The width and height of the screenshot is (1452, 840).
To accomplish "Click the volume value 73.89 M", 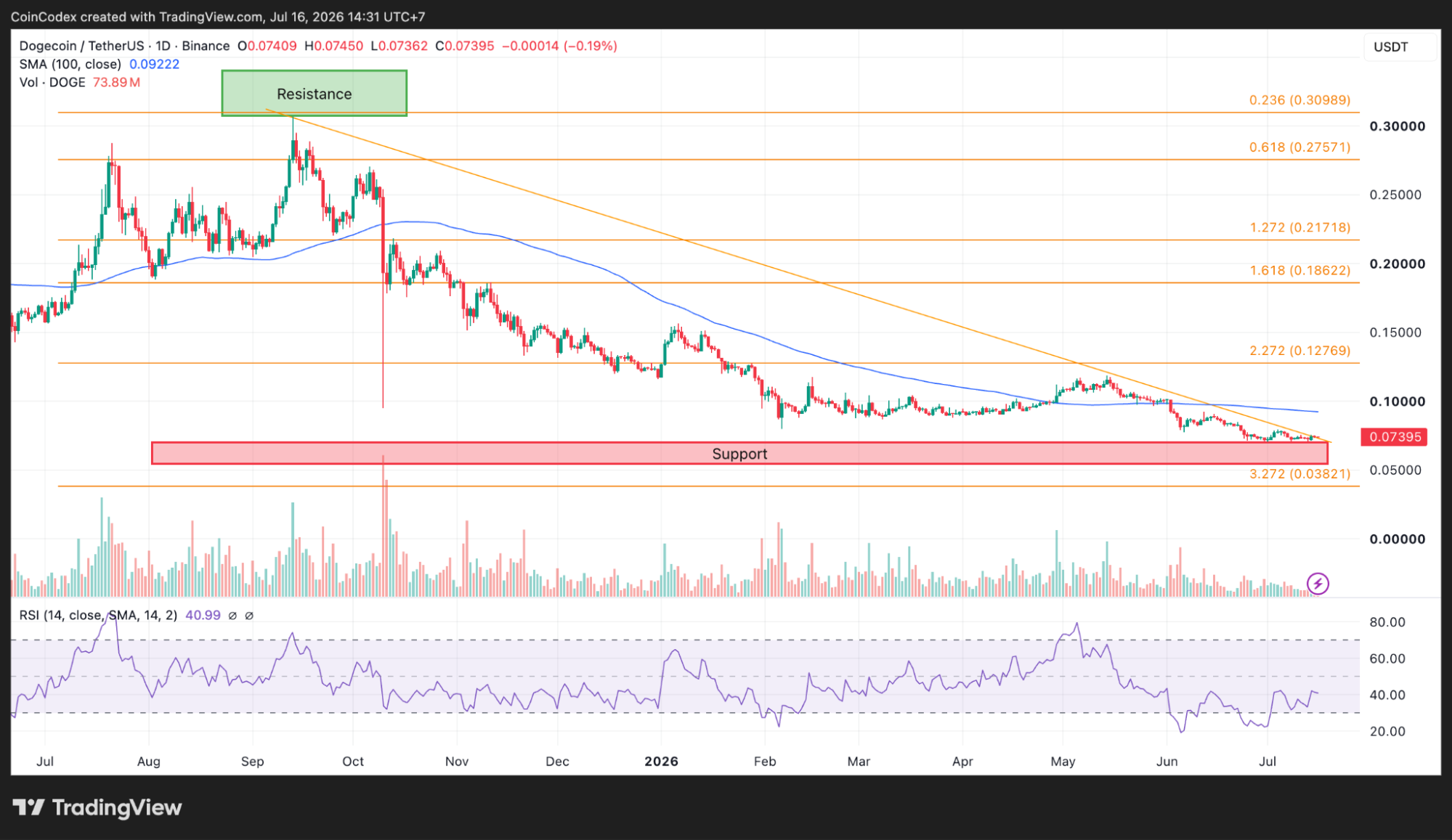I will pos(116,82).
